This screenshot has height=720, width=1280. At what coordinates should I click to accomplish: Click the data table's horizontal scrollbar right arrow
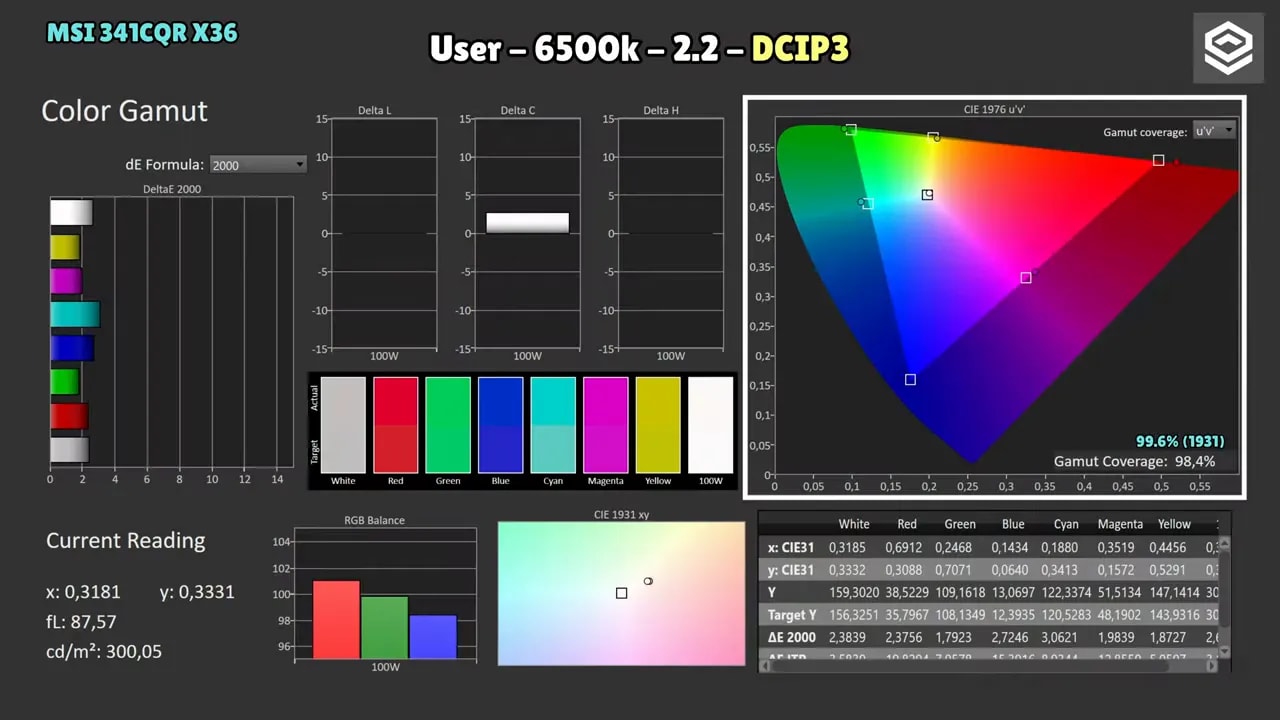[1214, 665]
